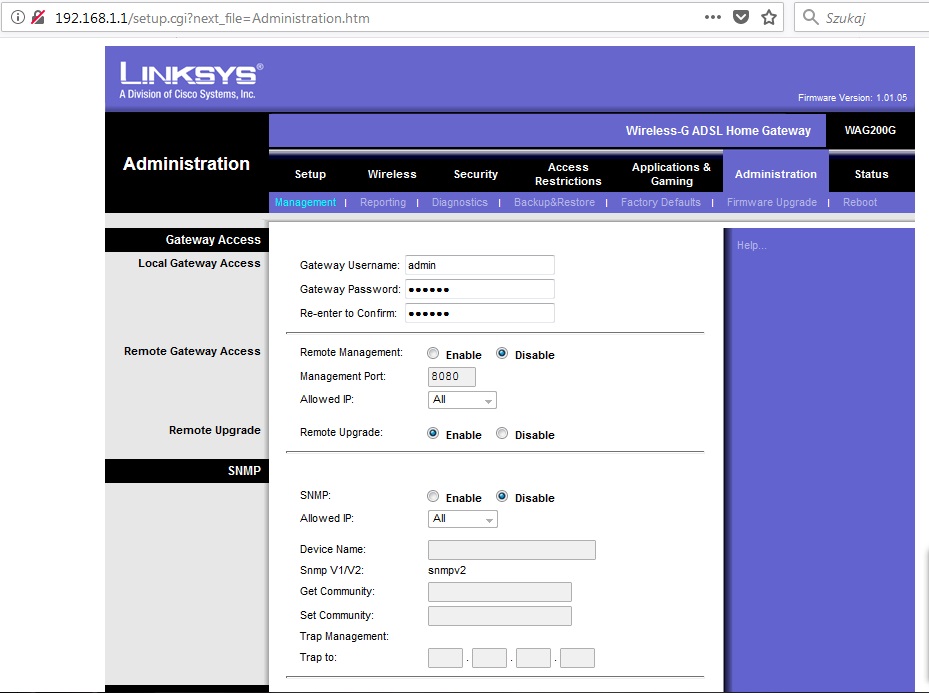Open the Administration tab

[776, 174]
